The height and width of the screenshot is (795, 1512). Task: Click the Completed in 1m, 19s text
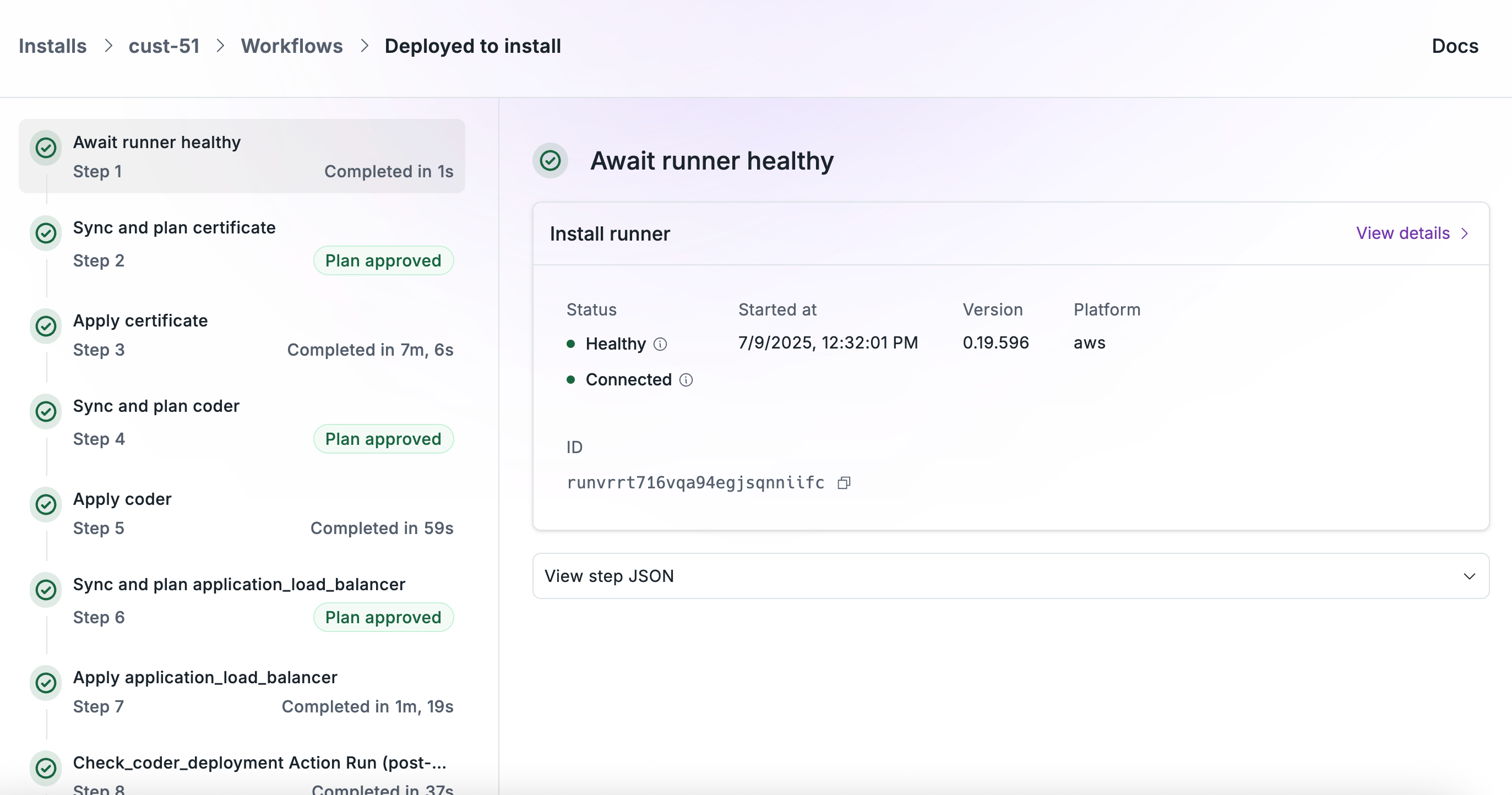click(x=367, y=706)
